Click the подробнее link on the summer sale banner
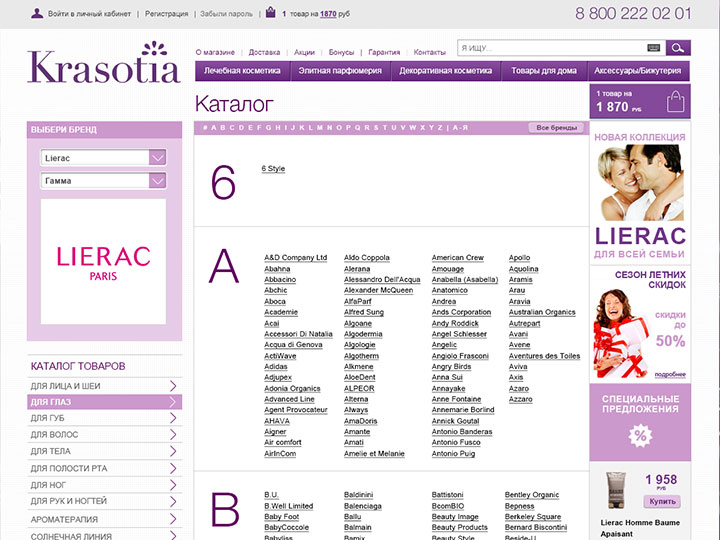Image resolution: width=720 pixels, height=540 pixels. pyautogui.click(x=670, y=375)
